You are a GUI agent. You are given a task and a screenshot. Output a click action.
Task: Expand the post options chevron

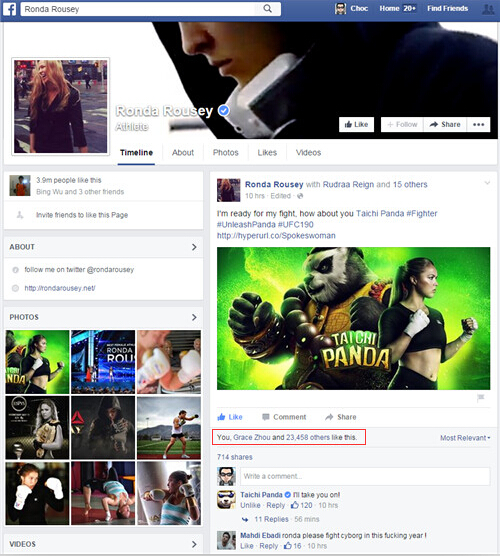click(487, 183)
